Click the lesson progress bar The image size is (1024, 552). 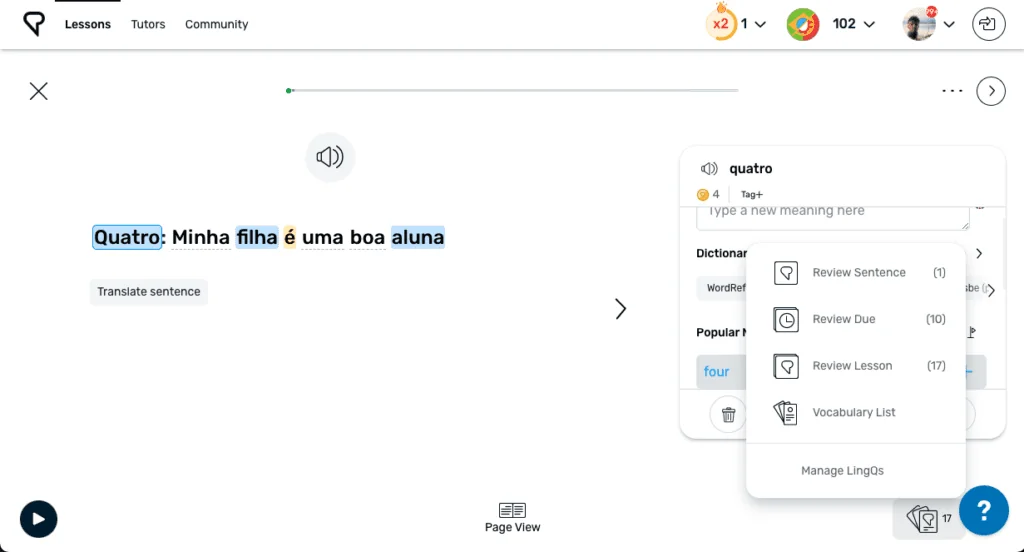click(513, 91)
